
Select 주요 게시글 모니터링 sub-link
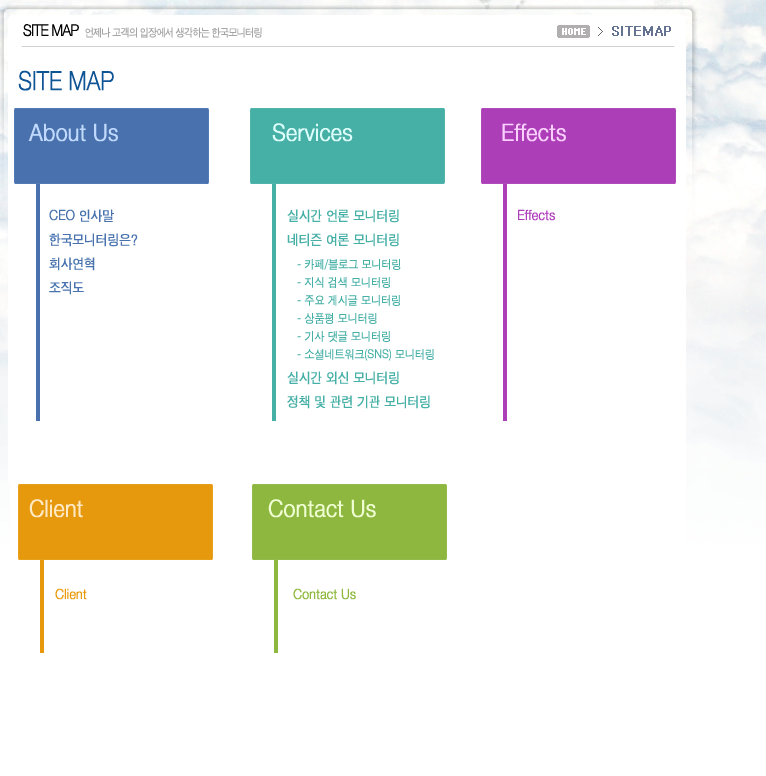pyautogui.click(x=349, y=300)
